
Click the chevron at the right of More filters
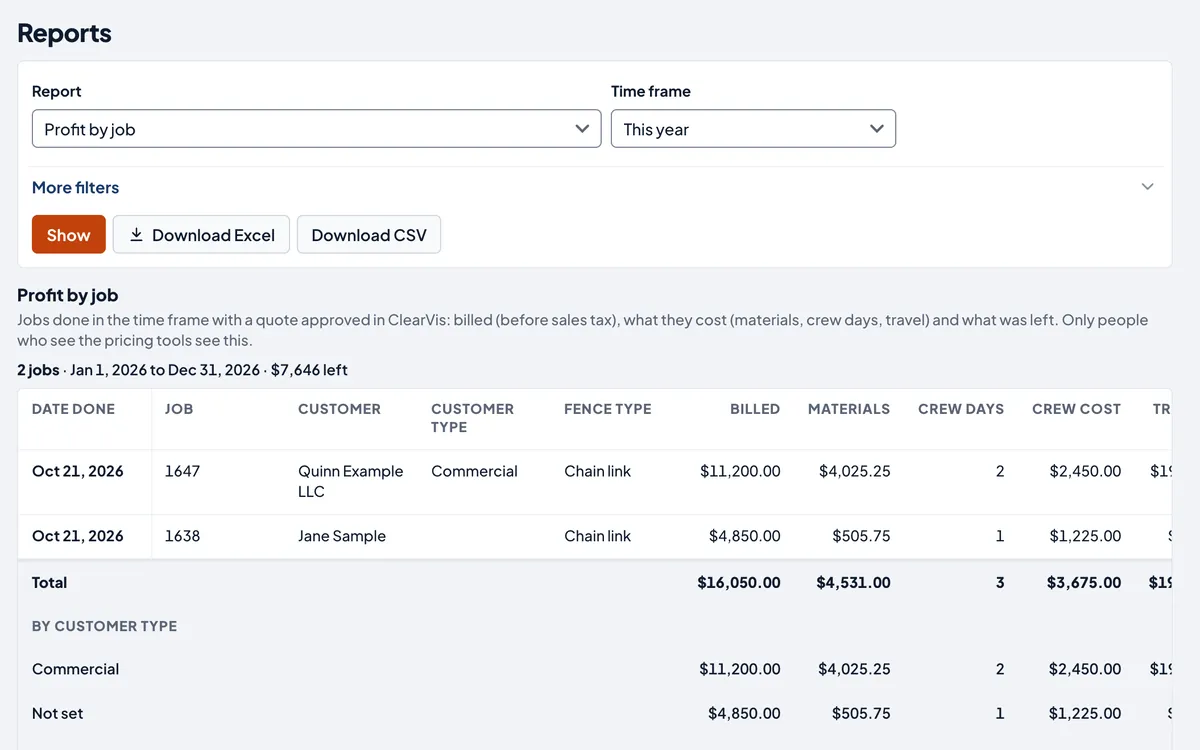(x=1147, y=187)
